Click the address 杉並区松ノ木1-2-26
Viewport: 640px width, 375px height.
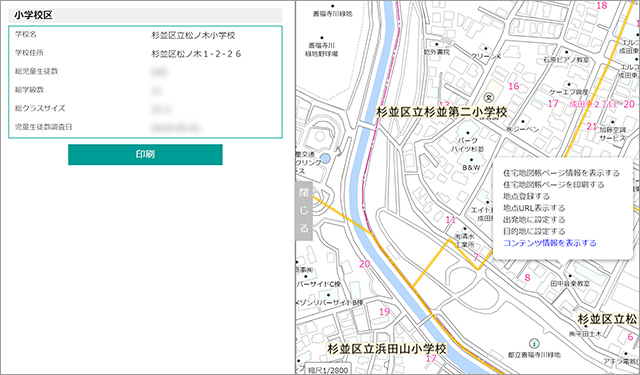tap(196, 54)
